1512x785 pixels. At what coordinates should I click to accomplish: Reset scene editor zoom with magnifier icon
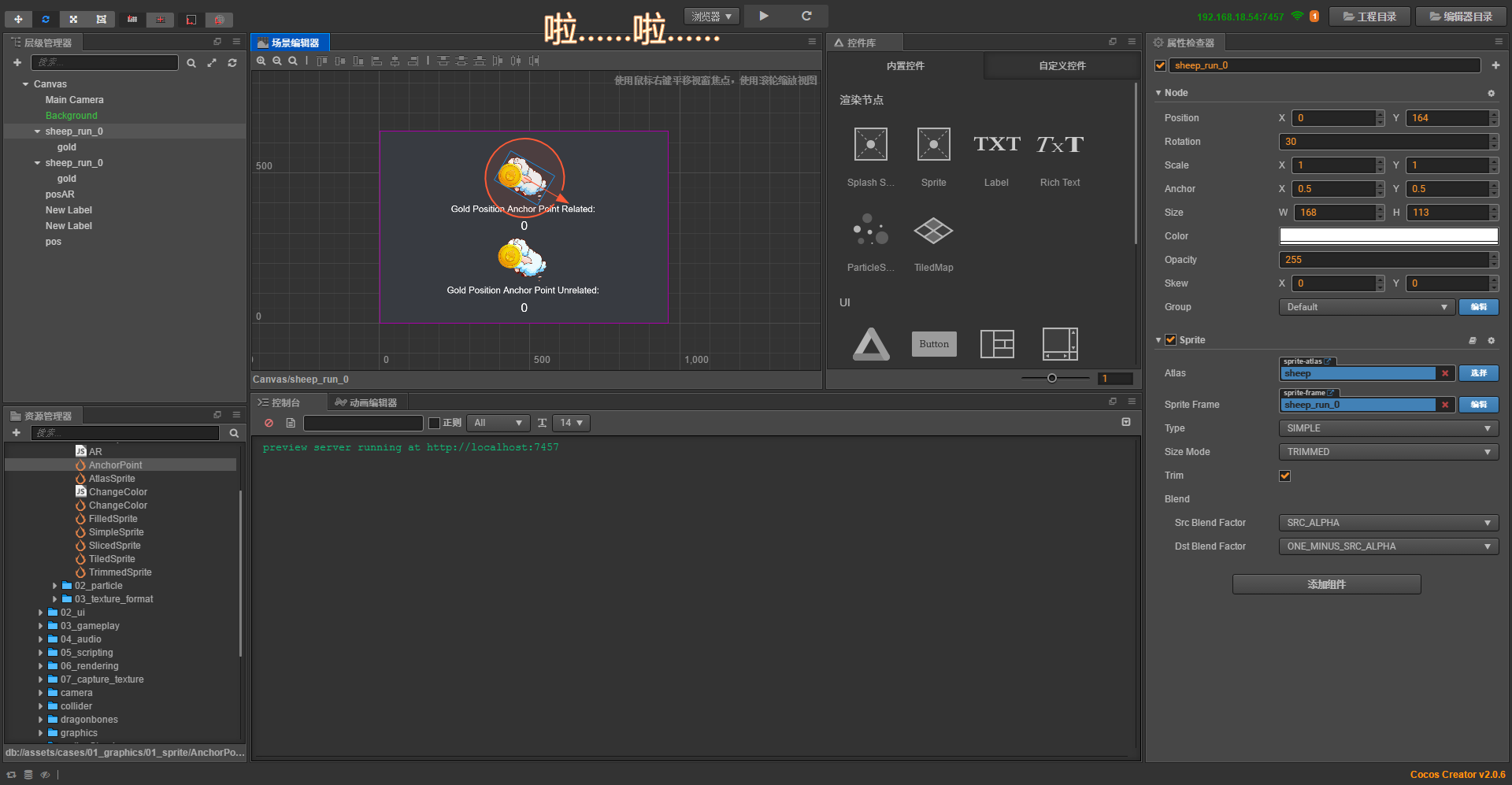(293, 61)
